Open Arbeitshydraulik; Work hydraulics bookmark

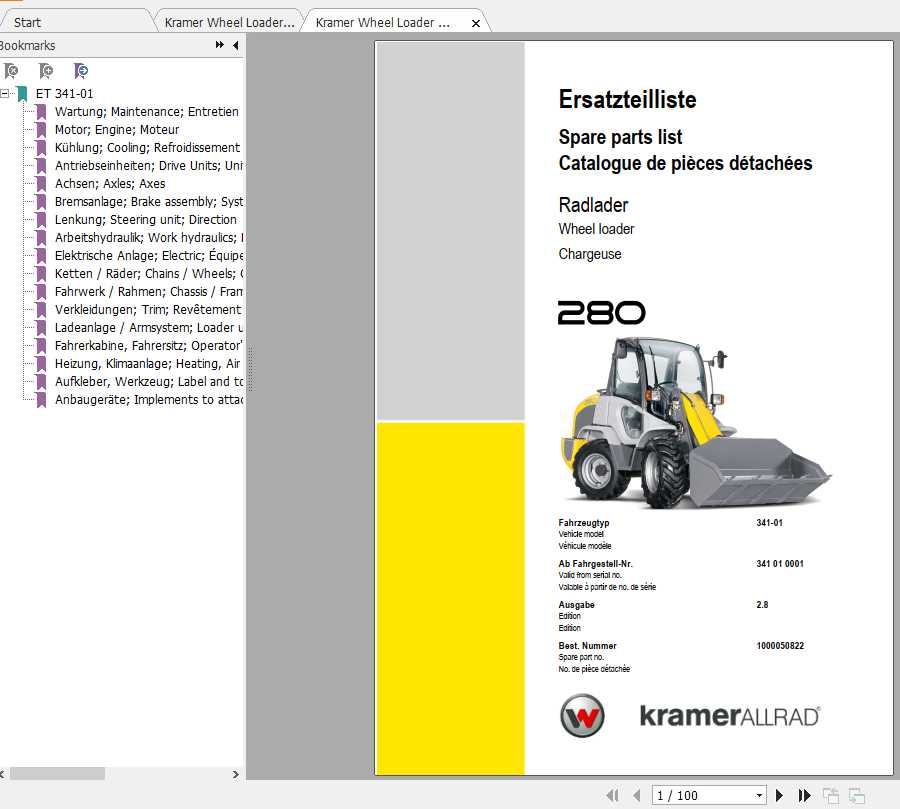pos(149,238)
